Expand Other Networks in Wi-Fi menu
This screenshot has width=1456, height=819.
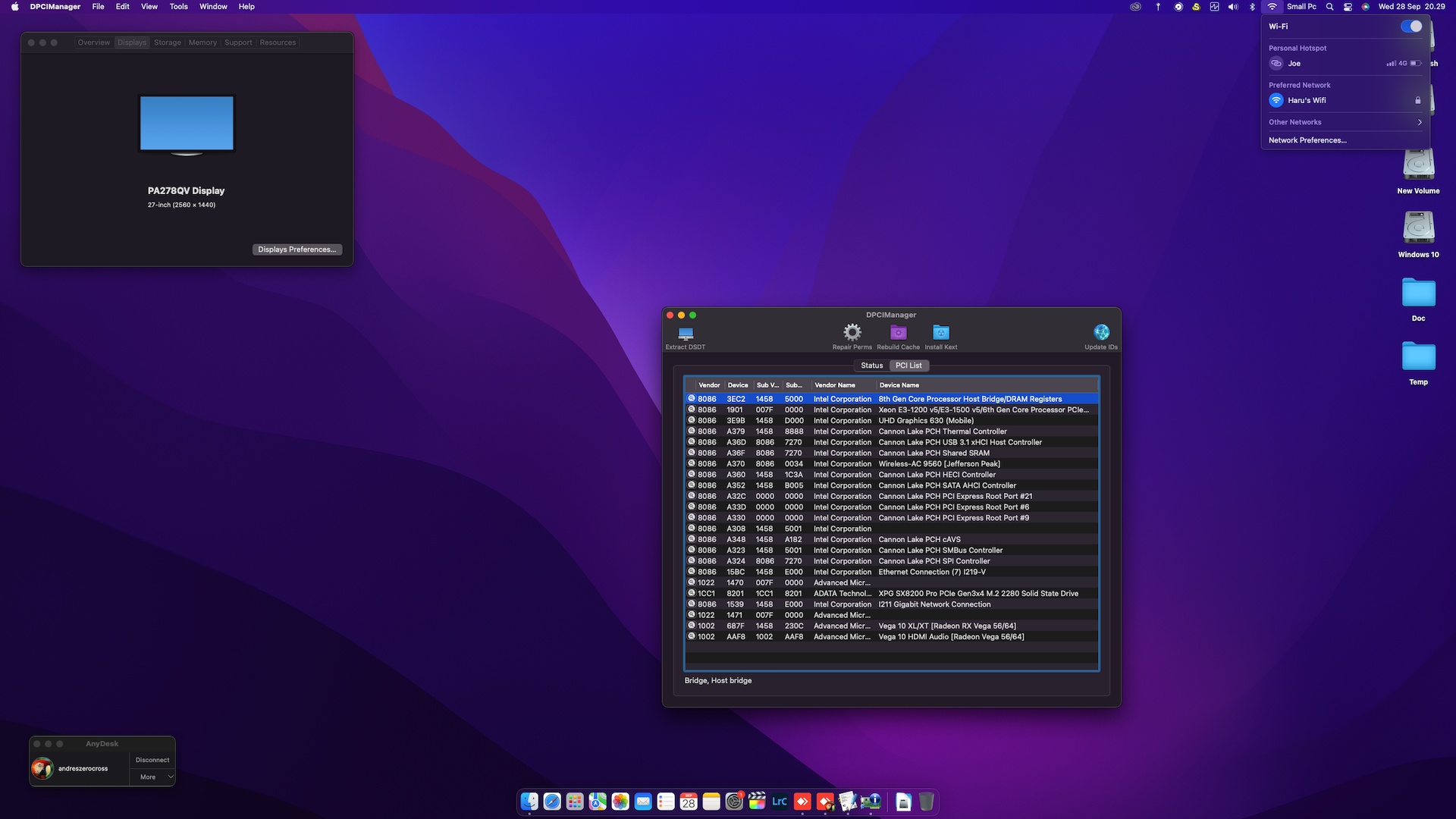point(1345,122)
